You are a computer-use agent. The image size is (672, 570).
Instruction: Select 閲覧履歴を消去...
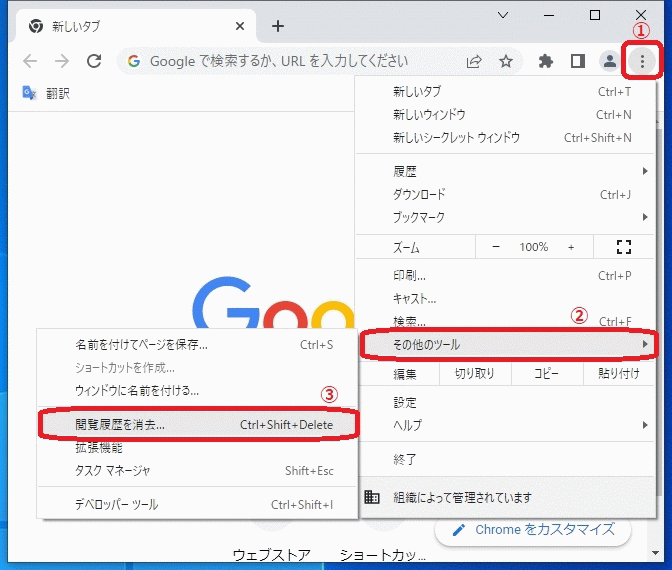pos(197,425)
